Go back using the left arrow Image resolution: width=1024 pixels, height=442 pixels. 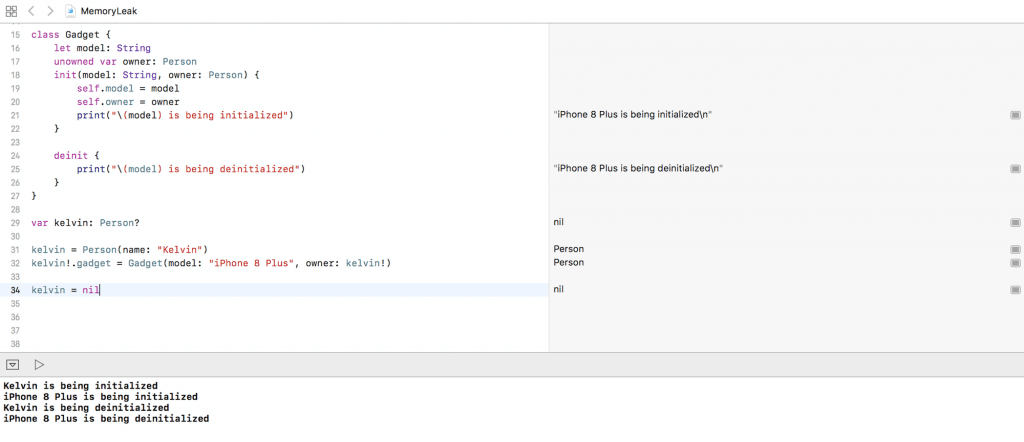click(31, 10)
